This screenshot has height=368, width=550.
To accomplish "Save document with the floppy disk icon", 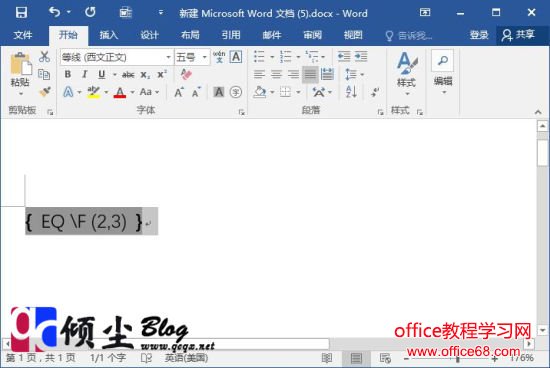I will click(21, 13).
